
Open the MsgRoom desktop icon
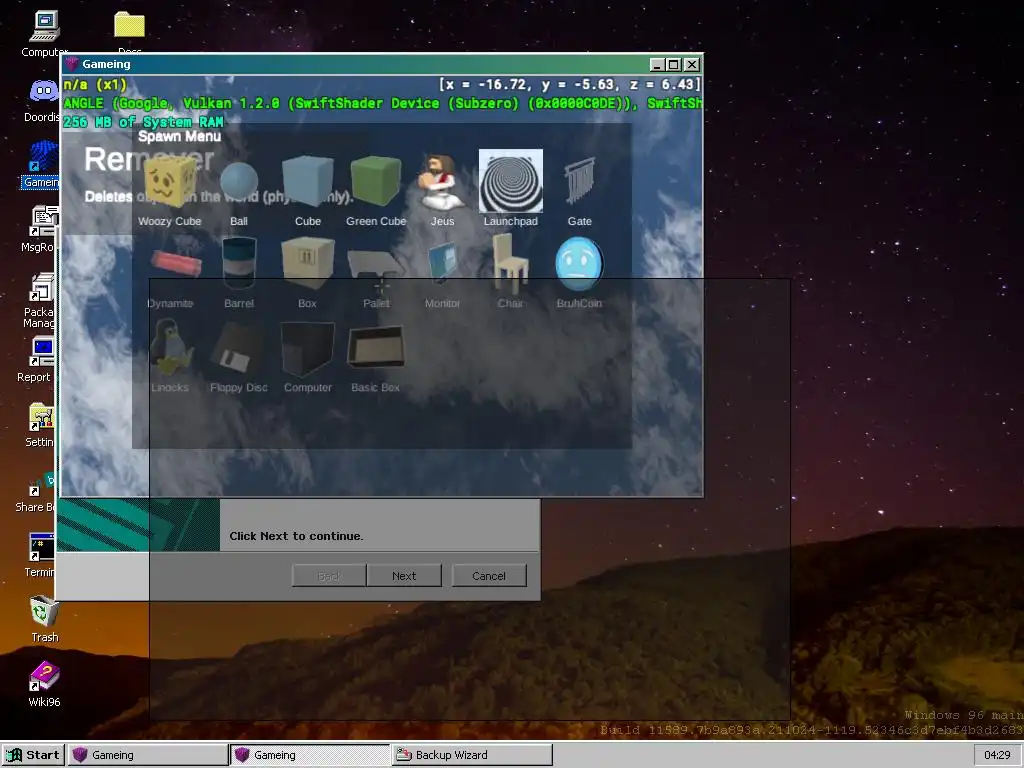[39, 229]
